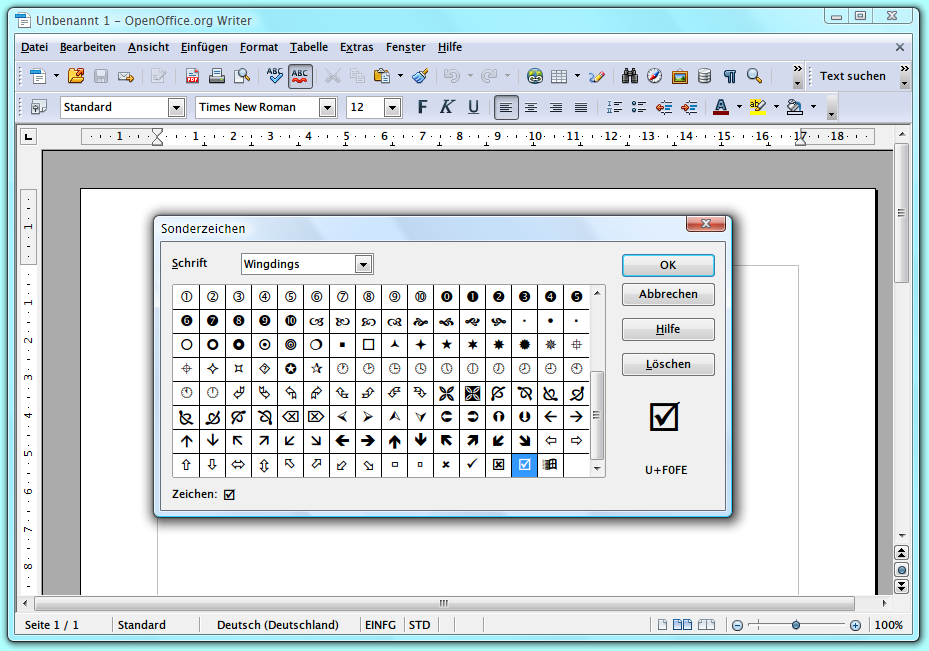The image size is (929, 651).
Task: Confirm the dialog with OK
Action: pos(668,265)
